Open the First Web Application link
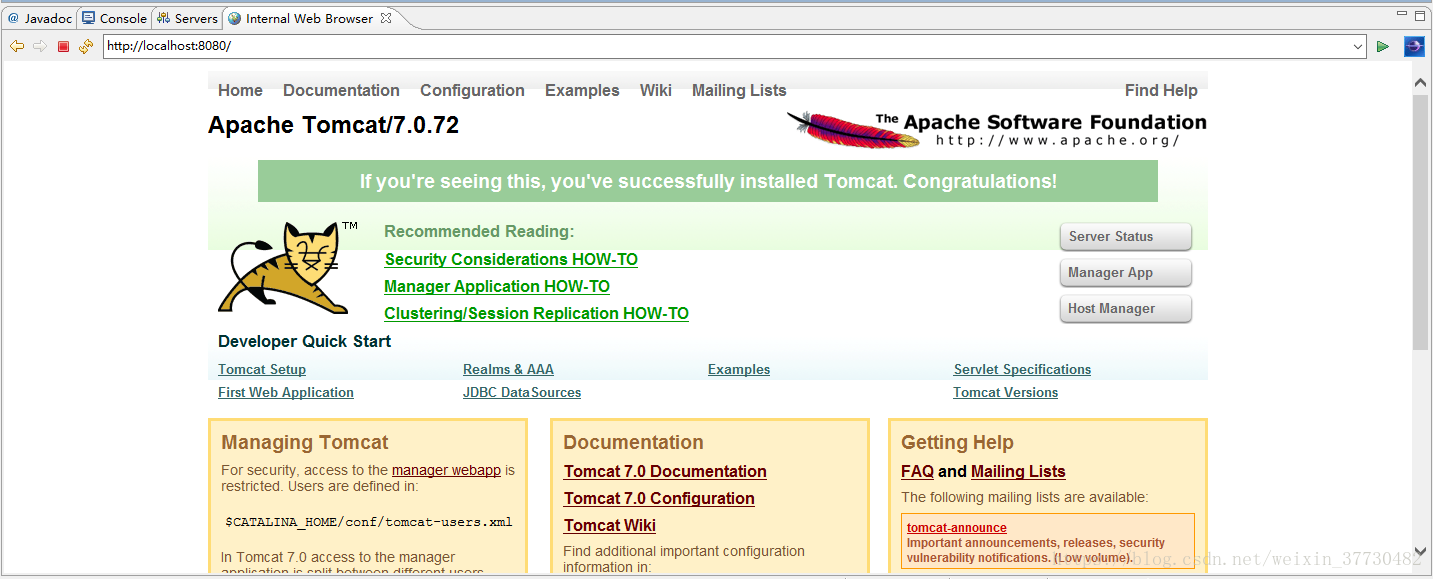 (x=286, y=392)
